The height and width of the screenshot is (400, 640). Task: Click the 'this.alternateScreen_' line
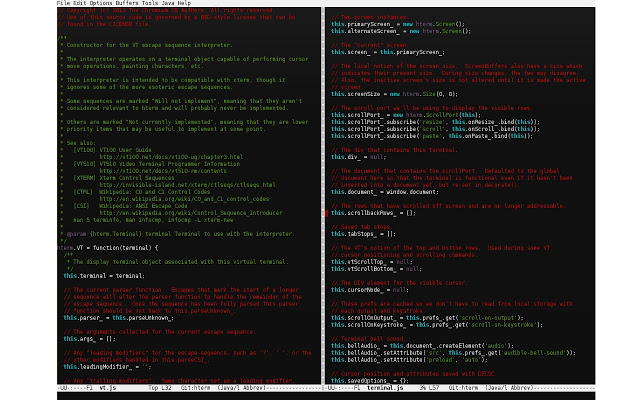pos(401,31)
